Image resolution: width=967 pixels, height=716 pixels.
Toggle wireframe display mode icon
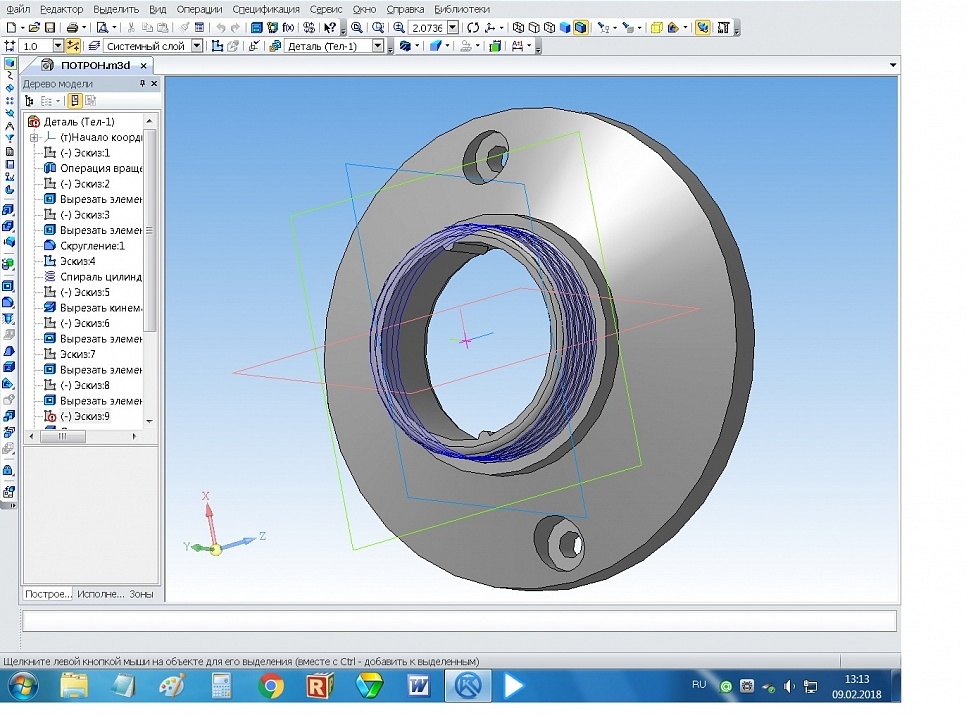click(x=519, y=27)
